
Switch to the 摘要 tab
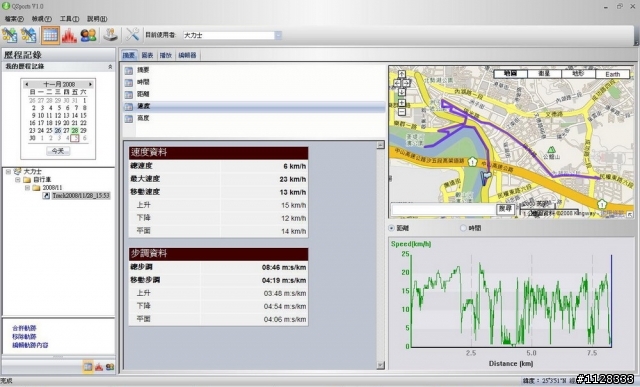point(129,55)
